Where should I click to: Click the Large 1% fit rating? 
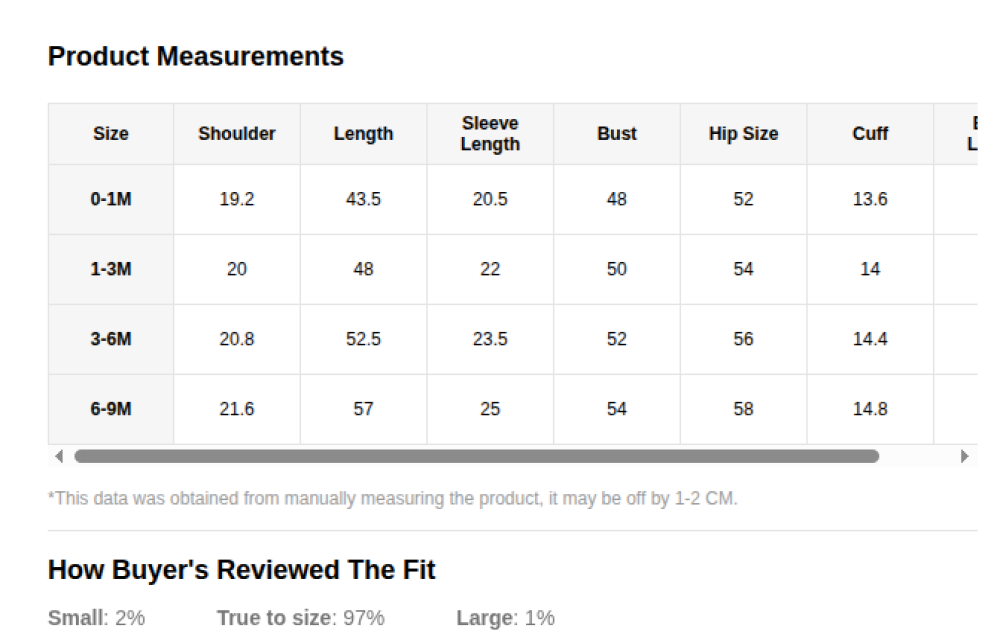click(x=505, y=618)
